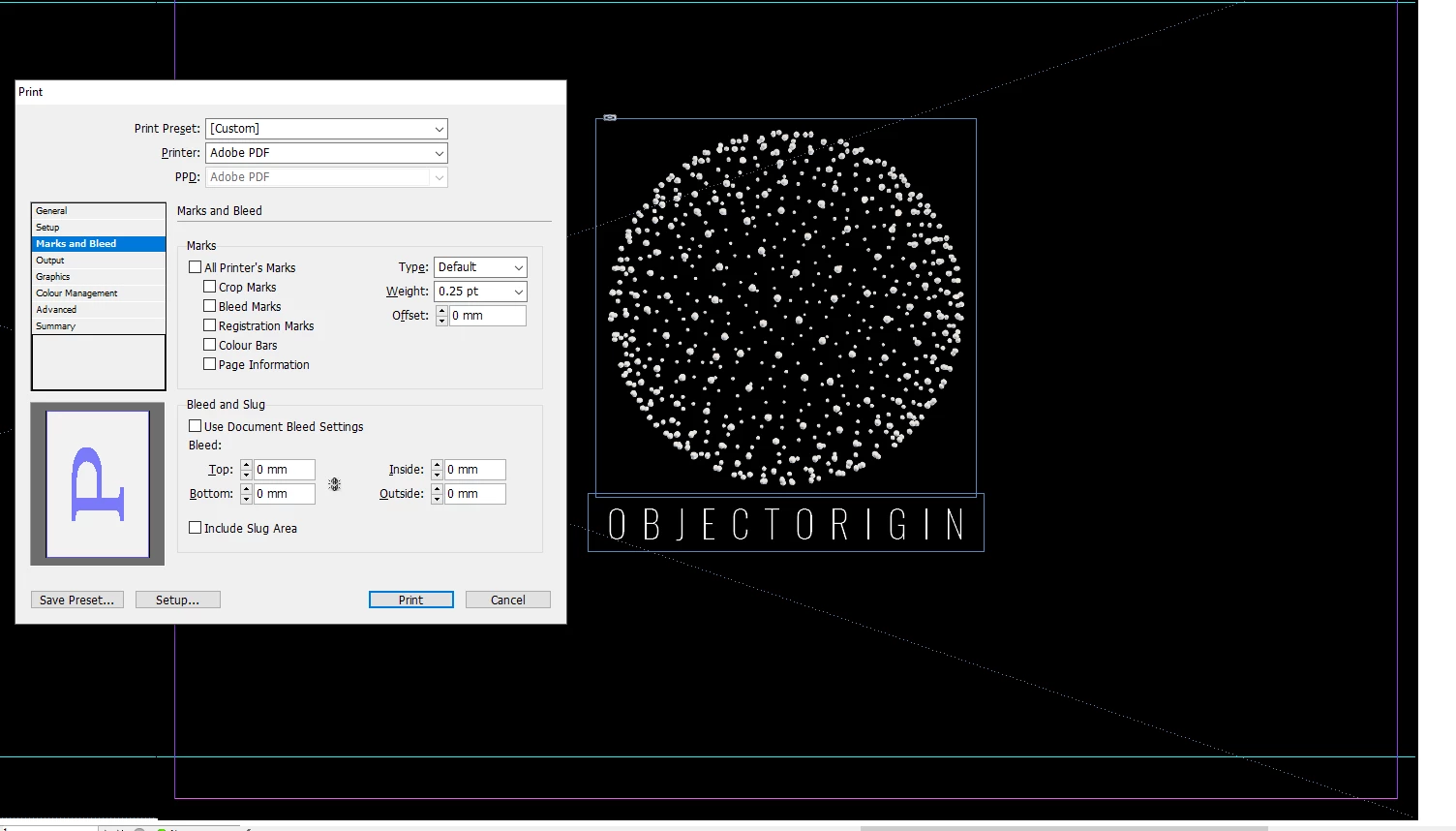Image resolution: width=1456 pixels, height=831 pixels.
Task: Select General in the print category list
Action: point(99,211)
